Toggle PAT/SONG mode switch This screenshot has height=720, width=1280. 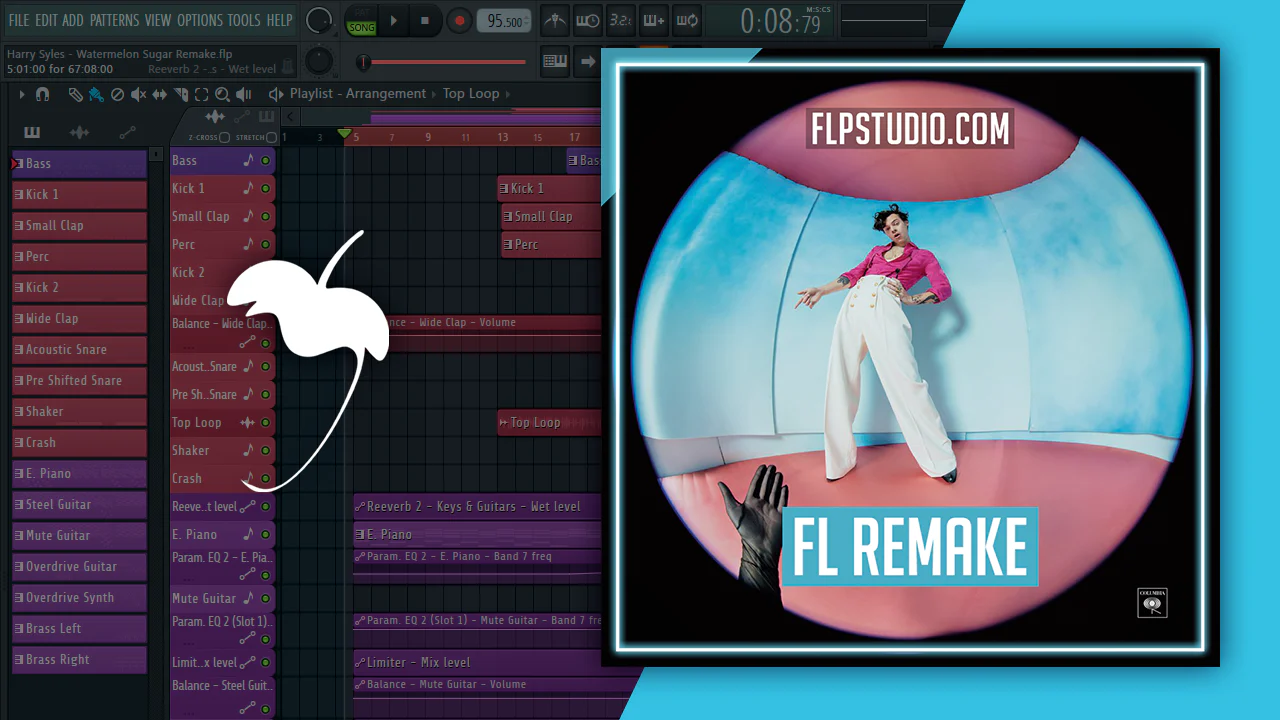361,21
